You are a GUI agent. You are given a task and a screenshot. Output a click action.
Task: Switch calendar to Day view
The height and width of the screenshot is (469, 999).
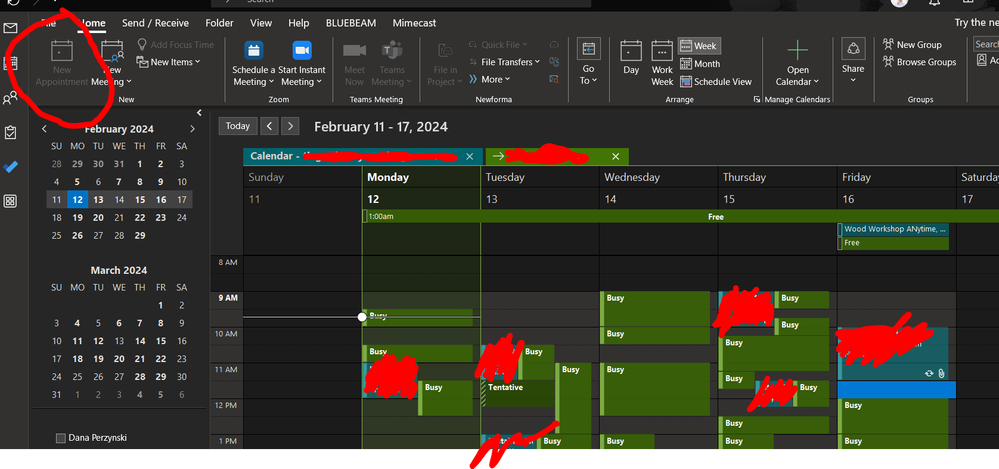(631, 58)
